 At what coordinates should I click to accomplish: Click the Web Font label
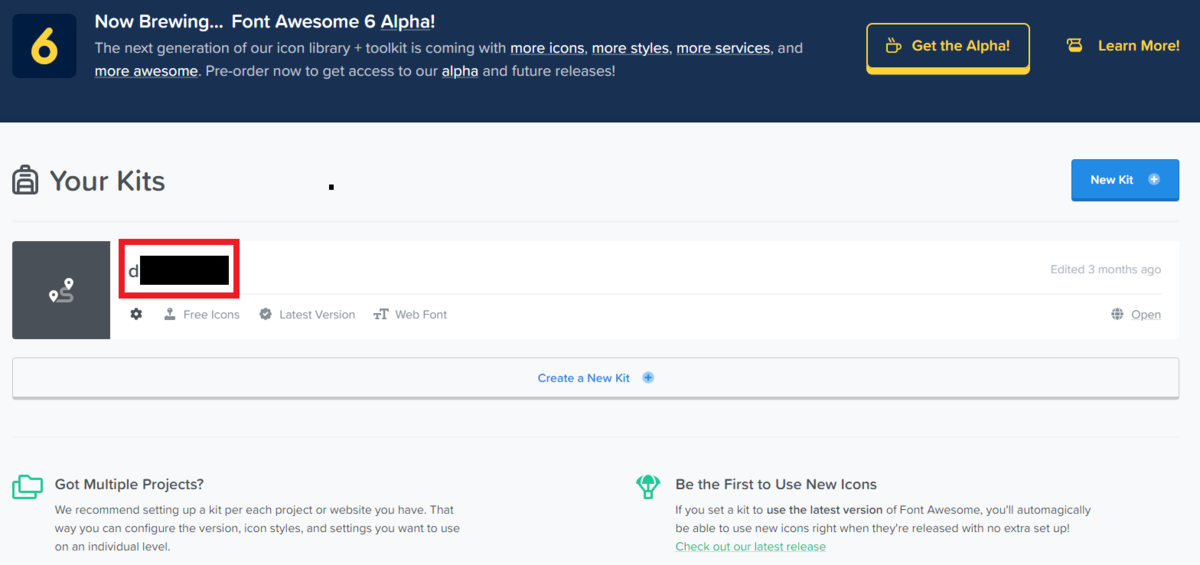[421, 314]
